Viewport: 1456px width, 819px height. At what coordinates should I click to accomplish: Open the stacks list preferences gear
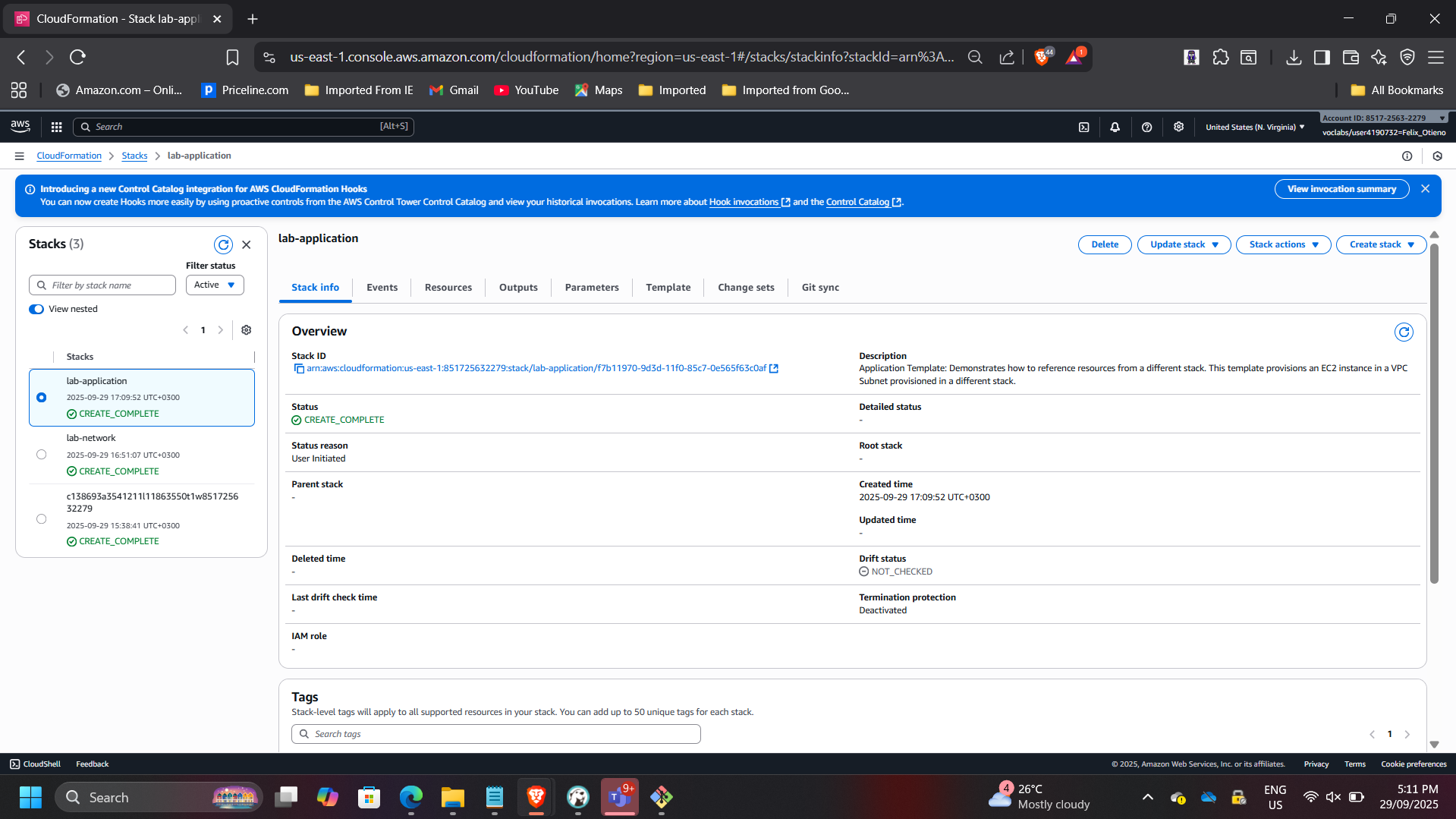[x=246, y=329]
